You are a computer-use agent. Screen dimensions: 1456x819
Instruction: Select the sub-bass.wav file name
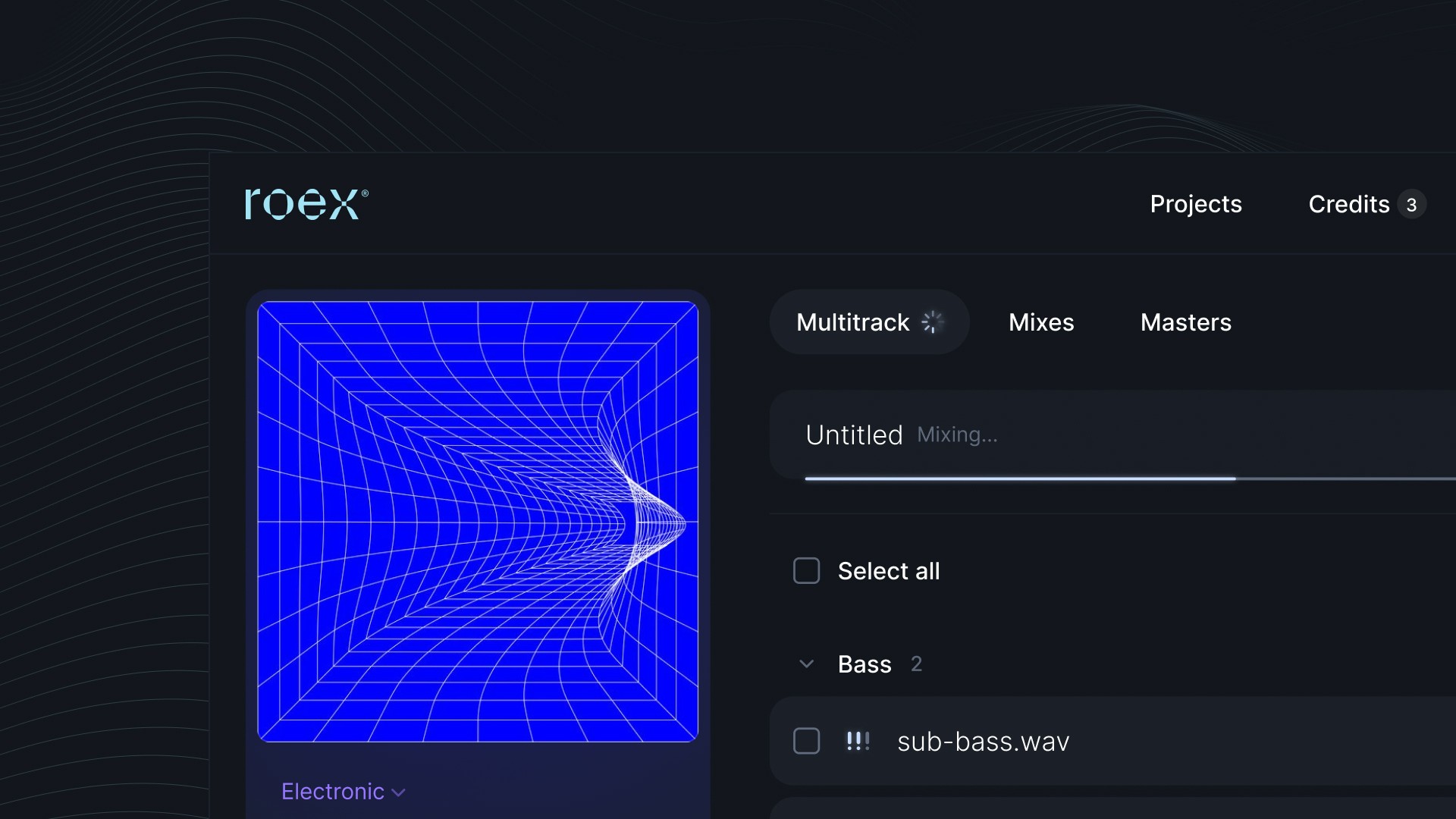983,742
